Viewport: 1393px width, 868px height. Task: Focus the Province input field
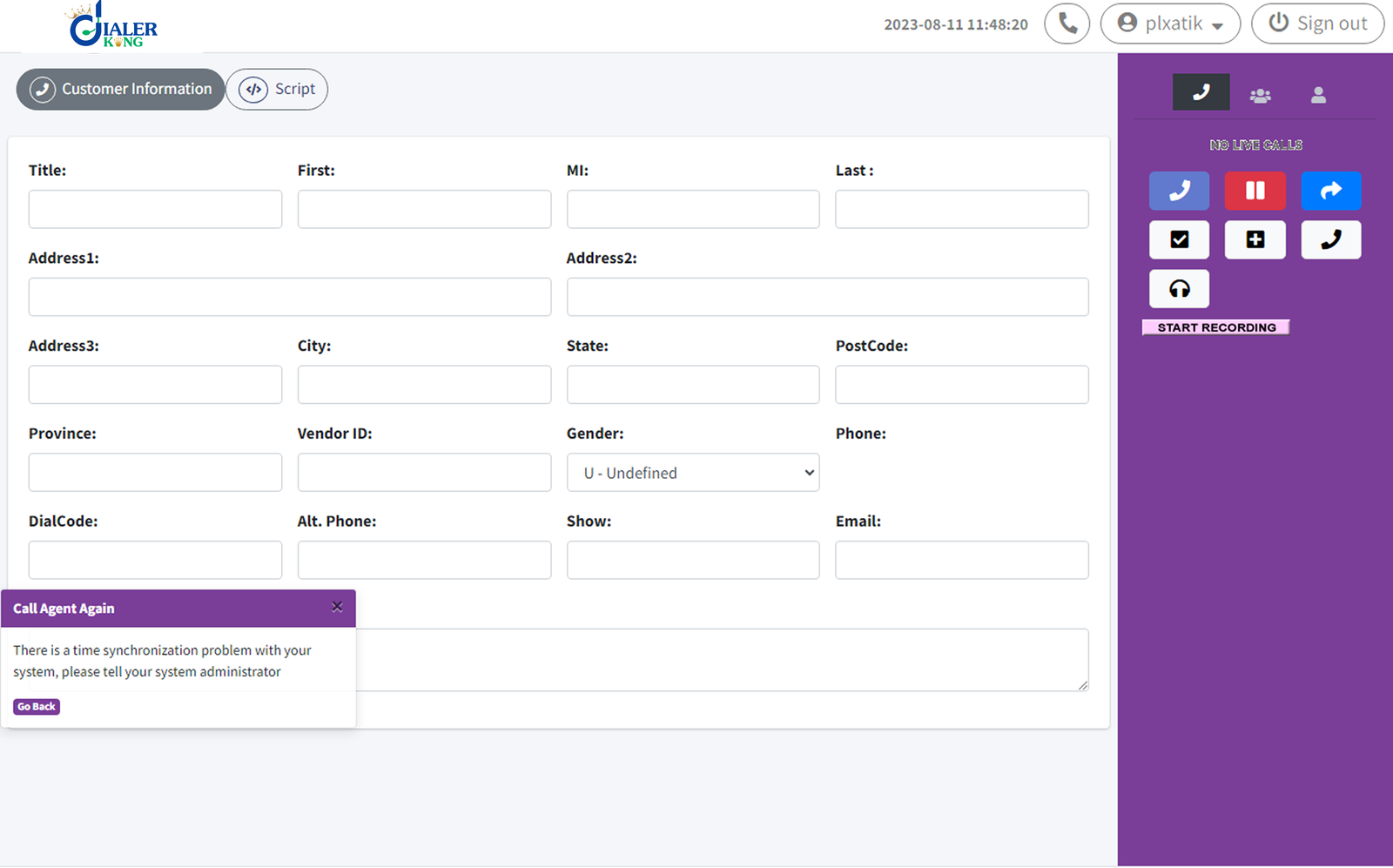[155, 473]
